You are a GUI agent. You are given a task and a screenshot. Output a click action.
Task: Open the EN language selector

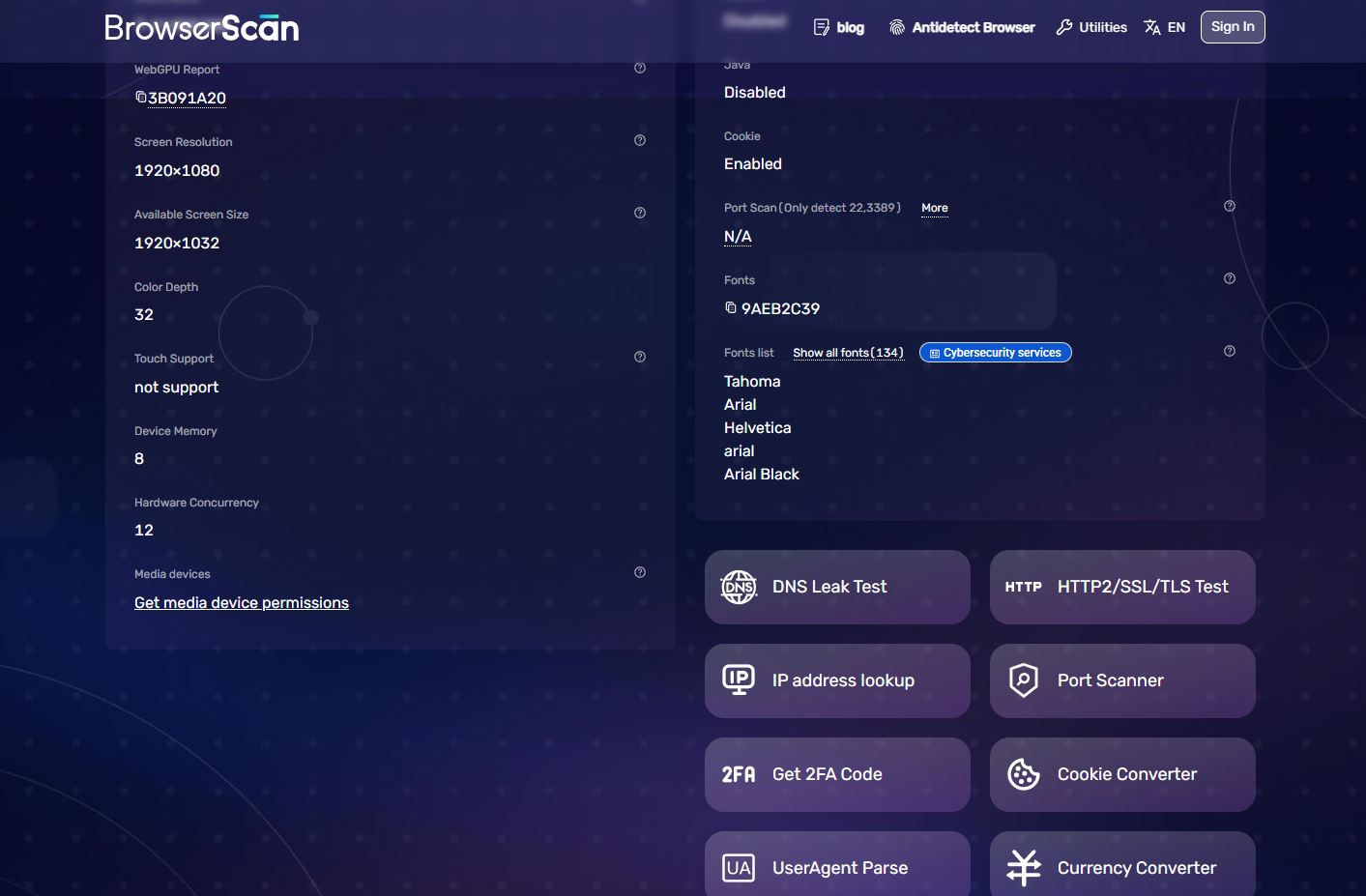pyautogui.click(x=1164, y=27)
